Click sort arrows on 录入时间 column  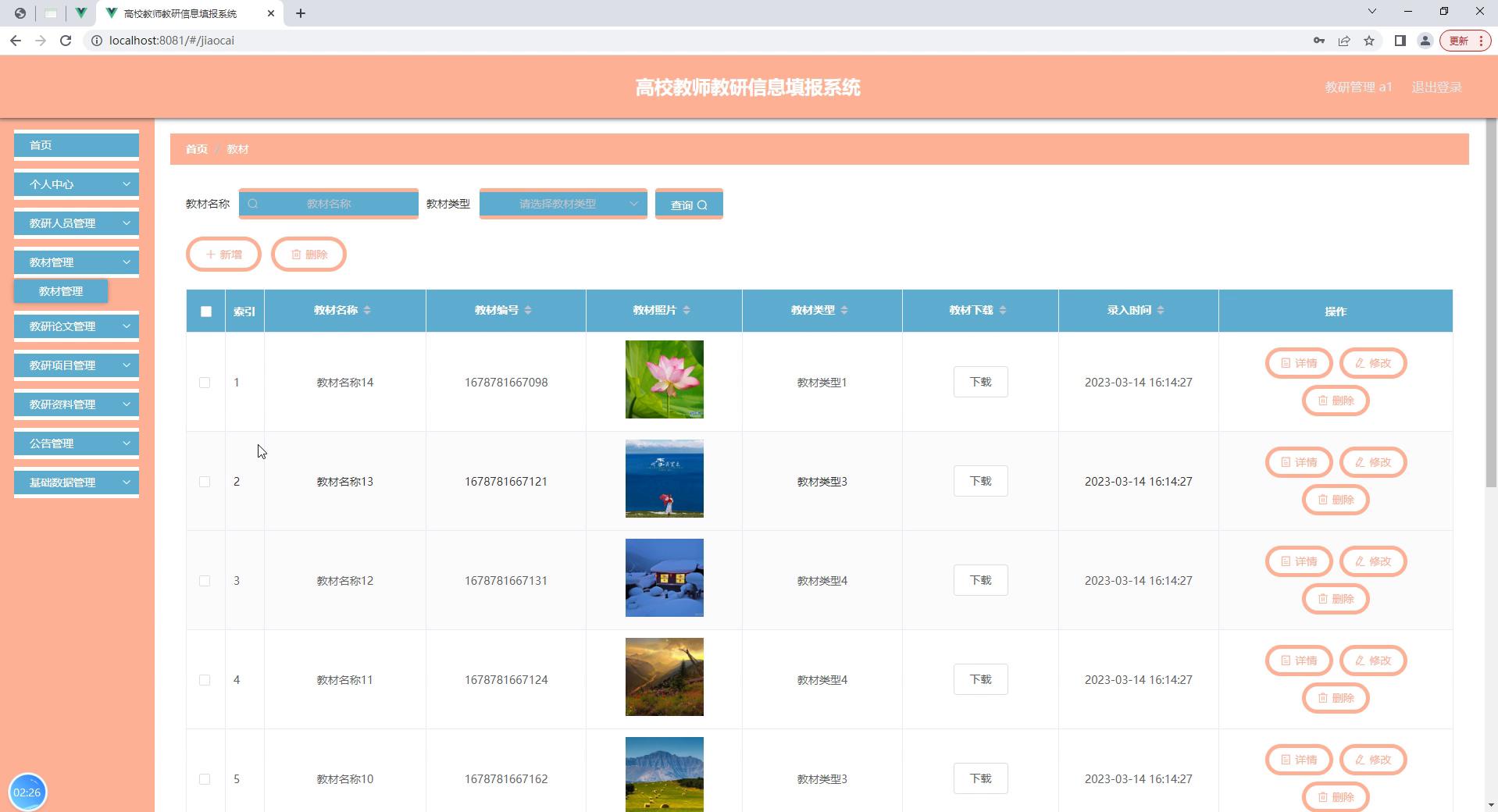pyautogui.click(x=1161, y=311)
